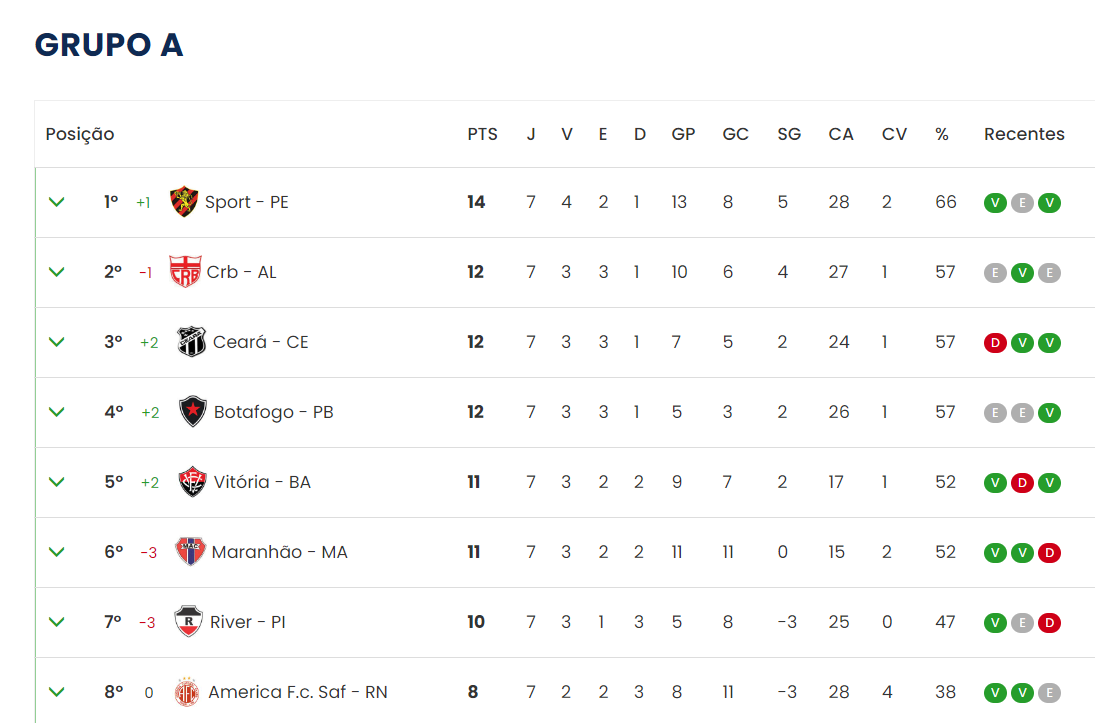Click Sport's gray E recent result badge
Viewport: 1095px width, 723px height.
[1022, 203]
